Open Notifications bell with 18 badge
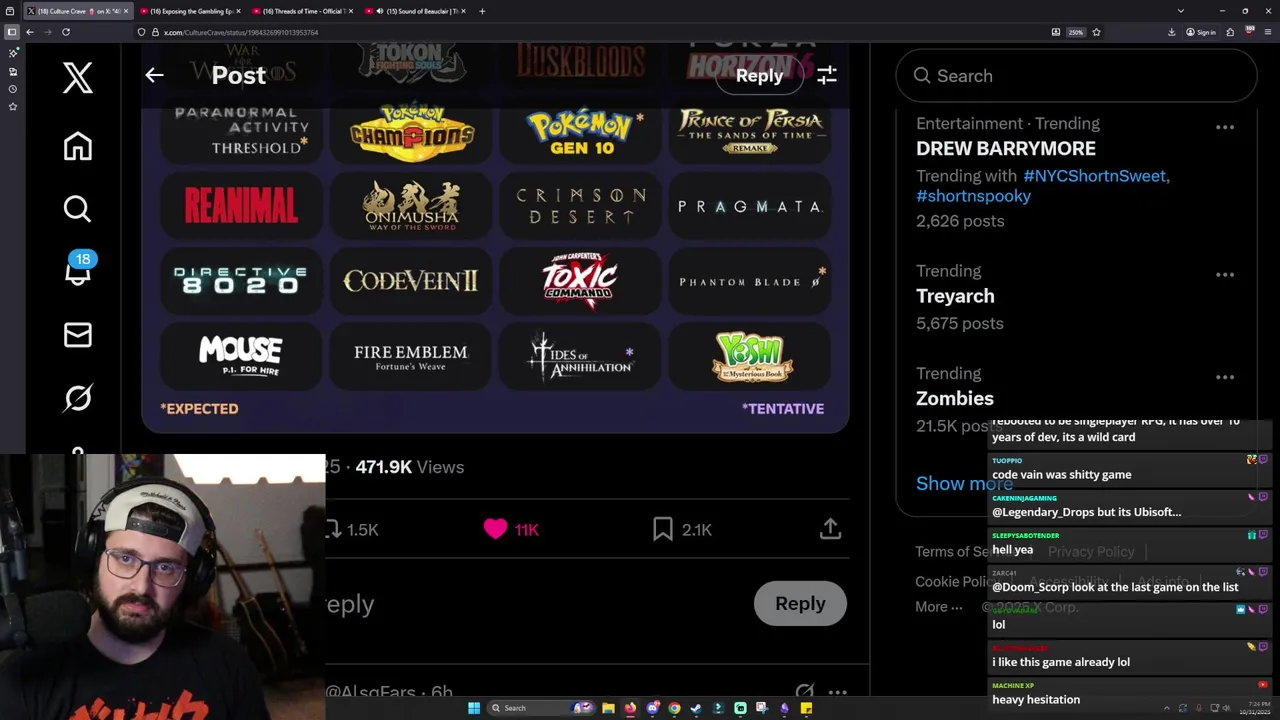Image resolution: width=1280 pixels, height=720 pixels. [78, 270]
